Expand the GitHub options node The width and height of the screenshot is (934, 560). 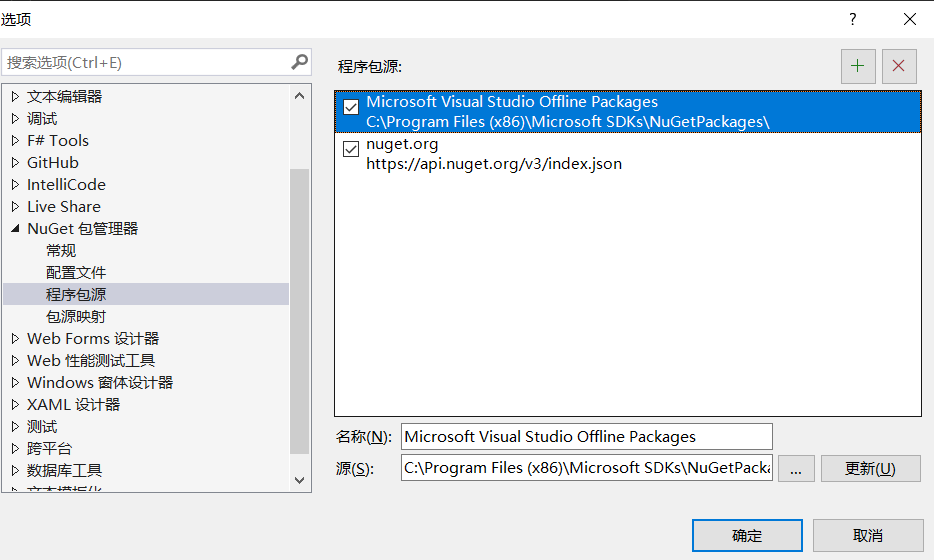(x=15, y=163)
